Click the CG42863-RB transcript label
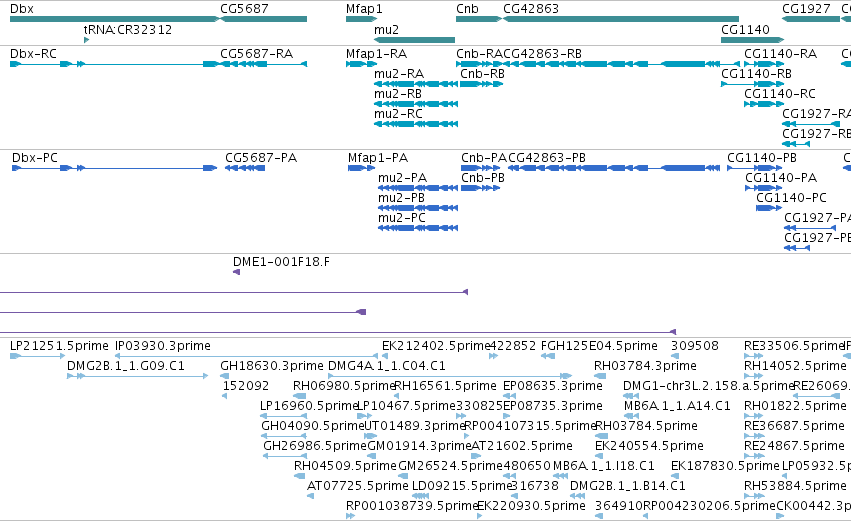Image resolution: width=851 pixels, height=521 pixels. pyautogui.click(x=543, y=54)
